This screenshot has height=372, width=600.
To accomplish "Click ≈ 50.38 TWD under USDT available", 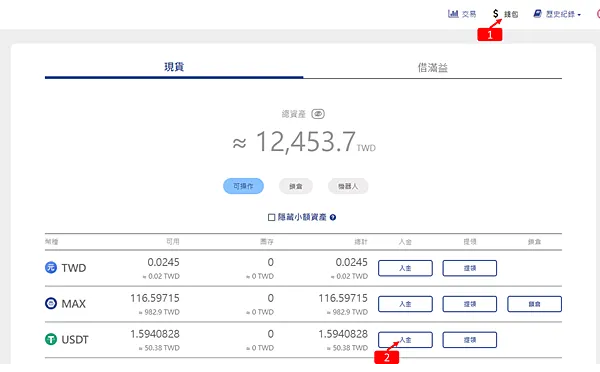I will pyautogui.click(x=159, y=348).
